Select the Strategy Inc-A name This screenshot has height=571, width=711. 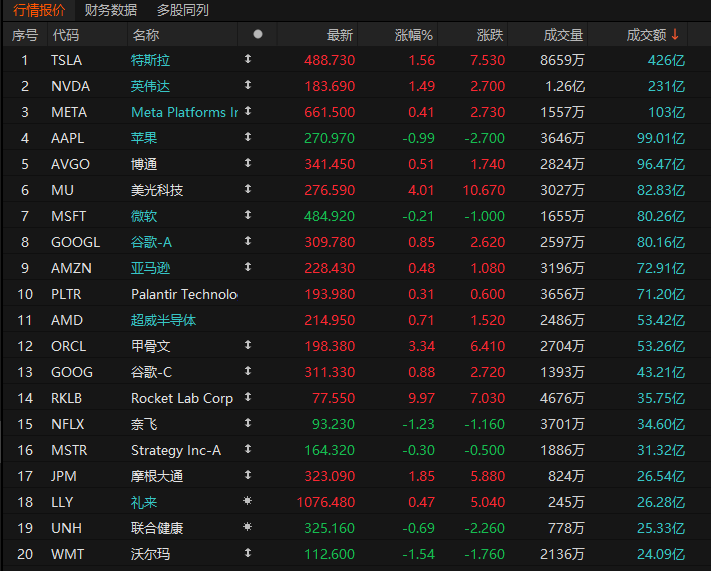pyautogui.click(x=176, y=450)
